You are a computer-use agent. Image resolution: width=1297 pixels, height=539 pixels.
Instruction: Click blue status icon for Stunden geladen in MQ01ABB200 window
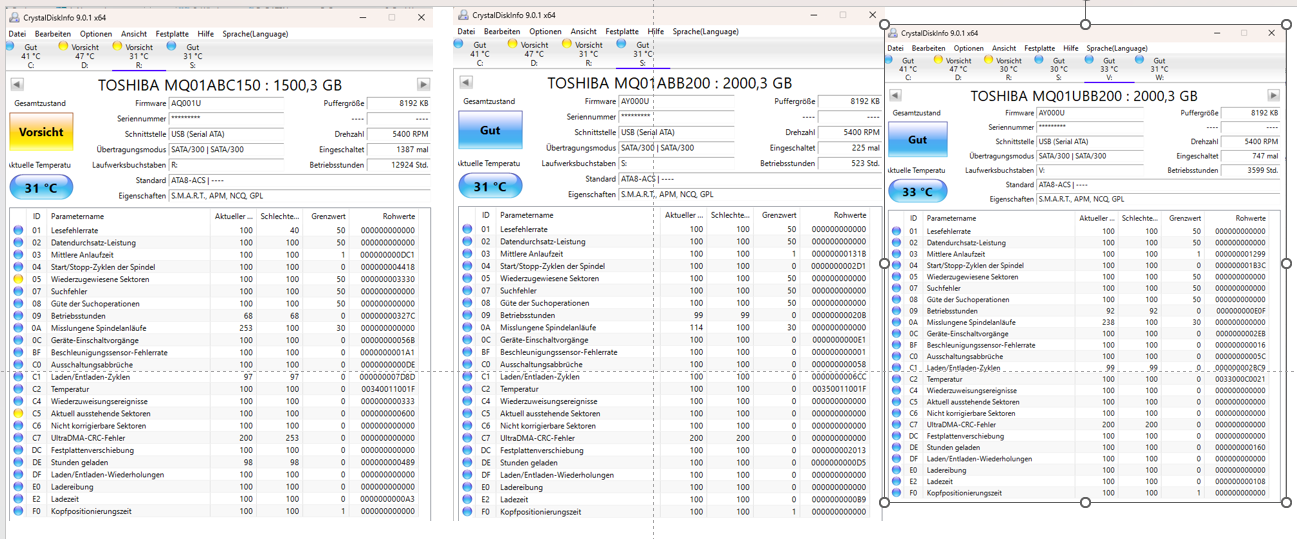tap(467, 463)
